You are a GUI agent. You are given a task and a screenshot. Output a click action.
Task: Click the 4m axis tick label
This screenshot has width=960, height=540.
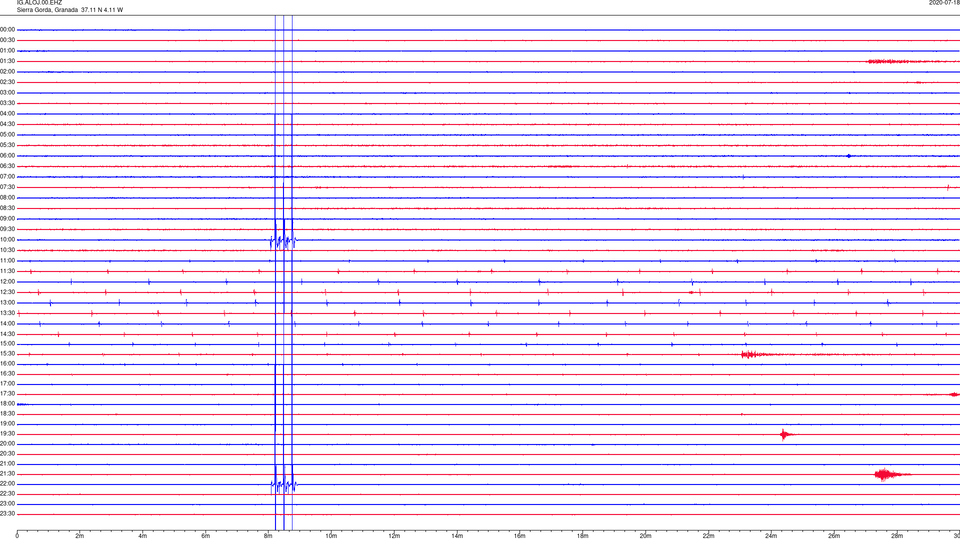(x=143, y=536)
